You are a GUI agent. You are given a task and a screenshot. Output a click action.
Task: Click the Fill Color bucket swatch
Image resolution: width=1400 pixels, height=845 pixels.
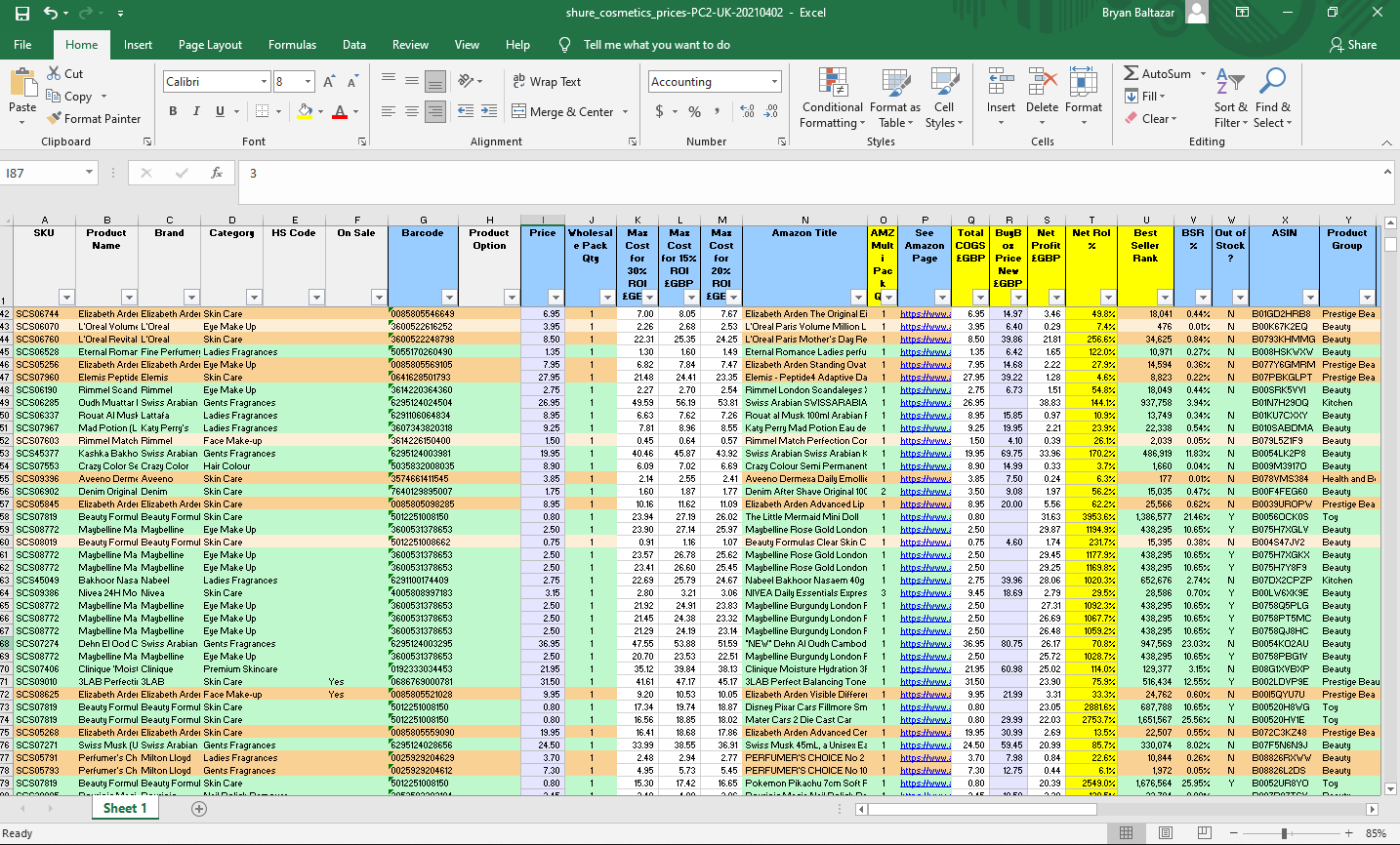coord(305,111)
